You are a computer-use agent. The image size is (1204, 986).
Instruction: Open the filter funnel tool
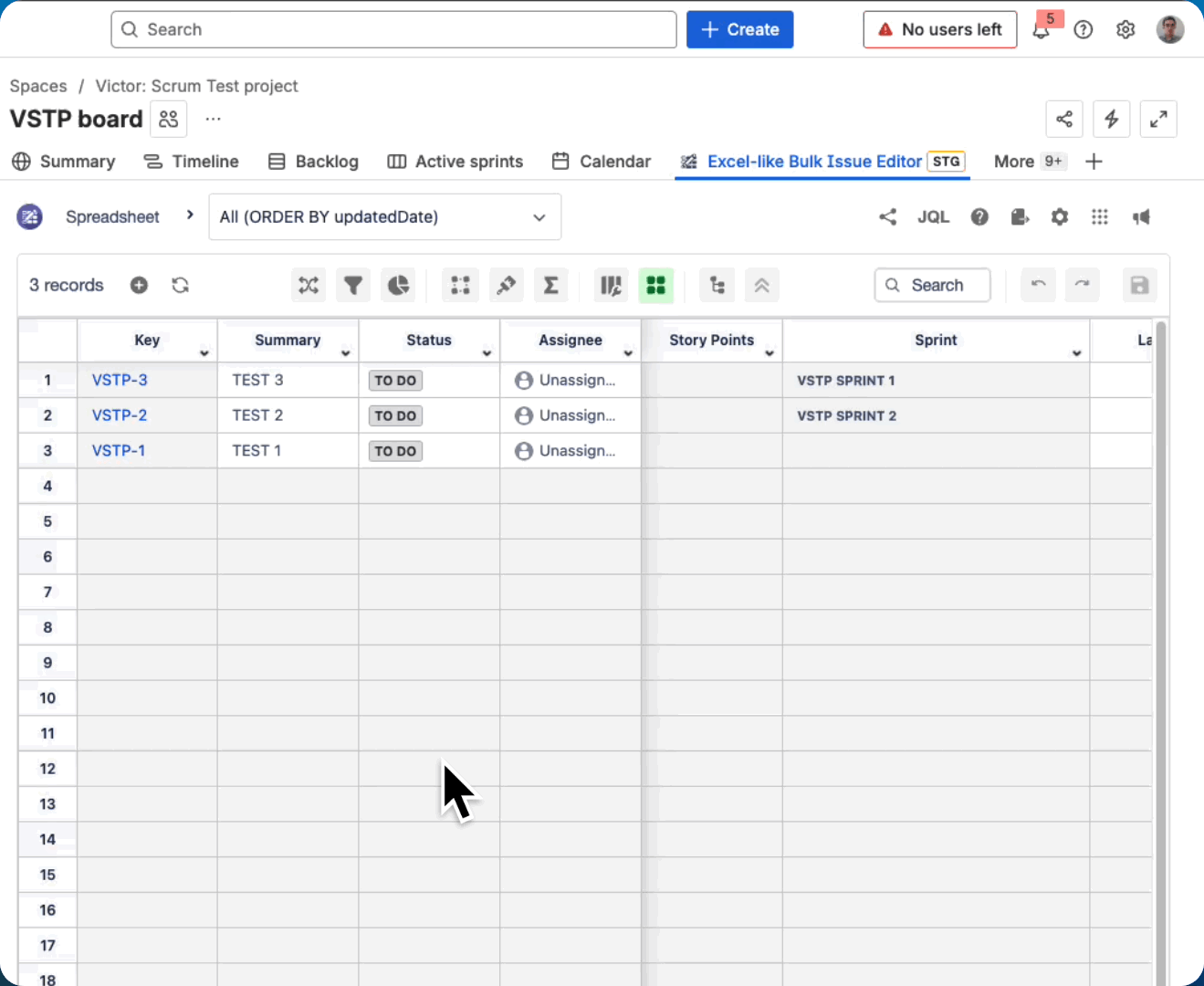(x=353, y=285)
